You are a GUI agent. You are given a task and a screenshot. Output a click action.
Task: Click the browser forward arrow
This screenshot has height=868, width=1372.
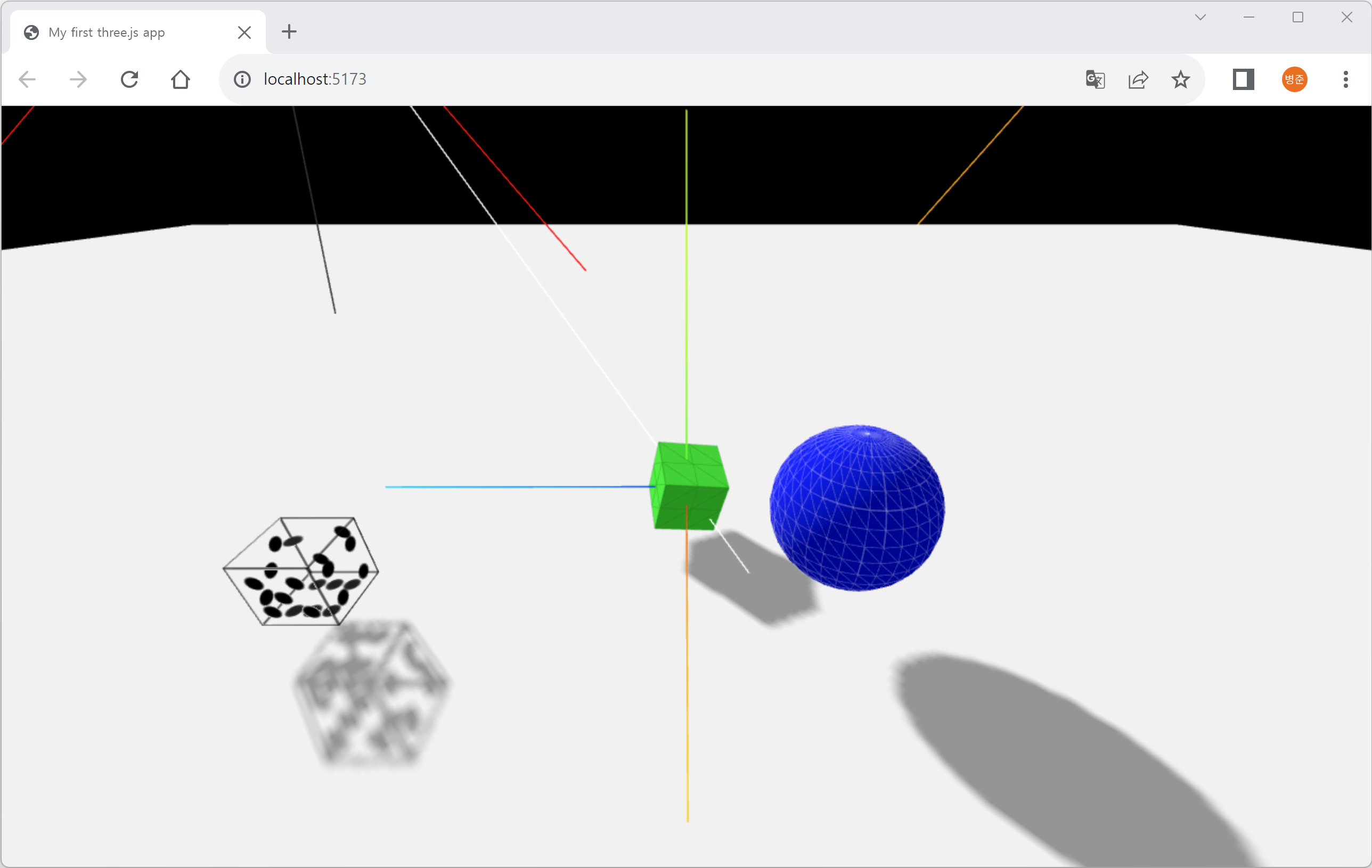pos(78,79)
